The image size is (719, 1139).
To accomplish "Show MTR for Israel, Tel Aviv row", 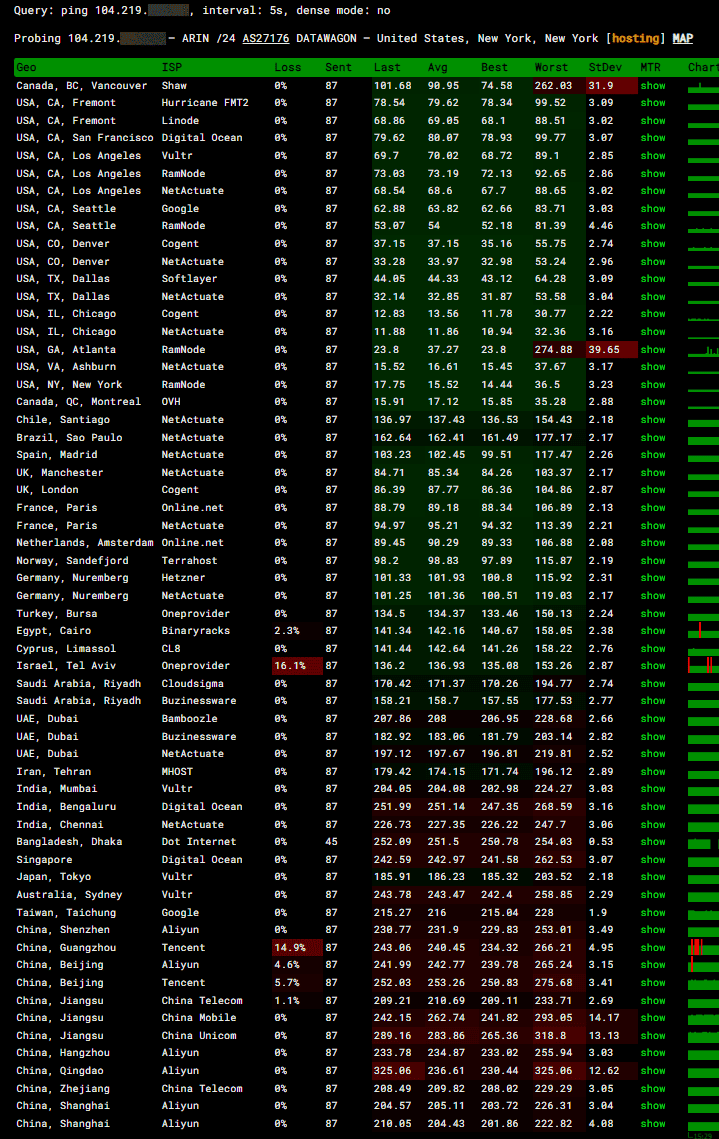I will [653, 666].
